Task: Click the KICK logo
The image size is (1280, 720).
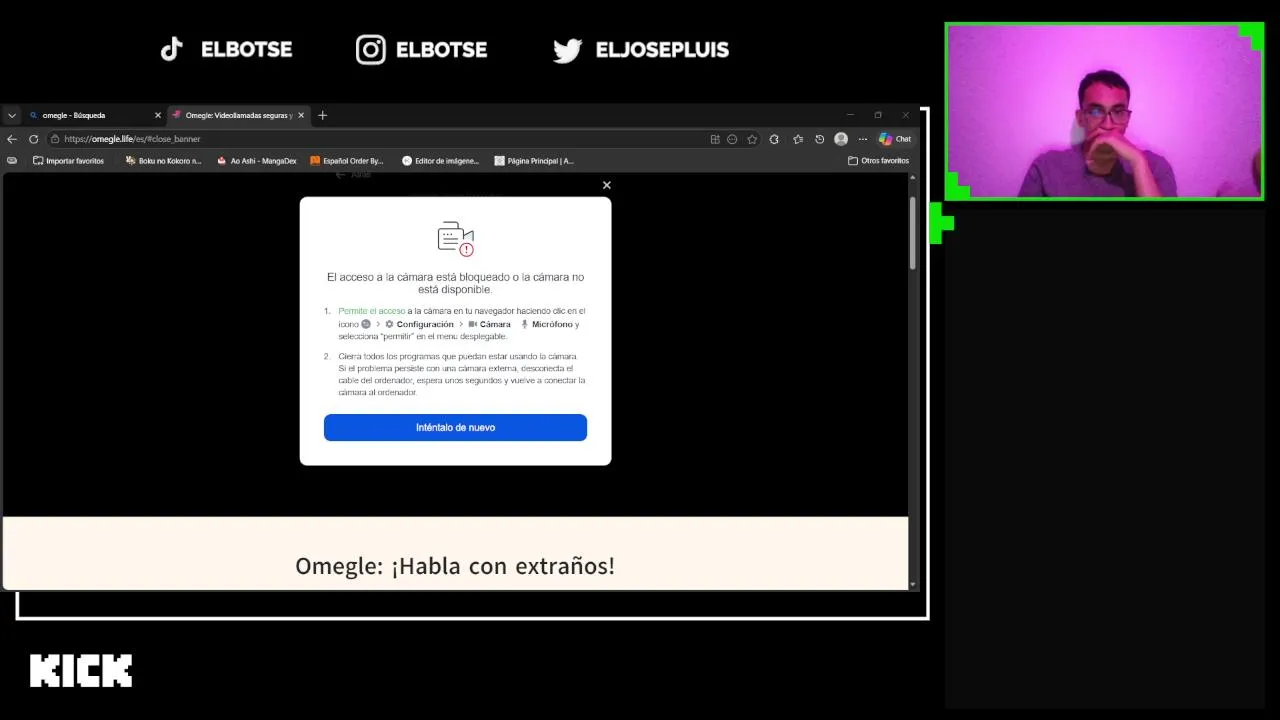Action: point(81,671)
